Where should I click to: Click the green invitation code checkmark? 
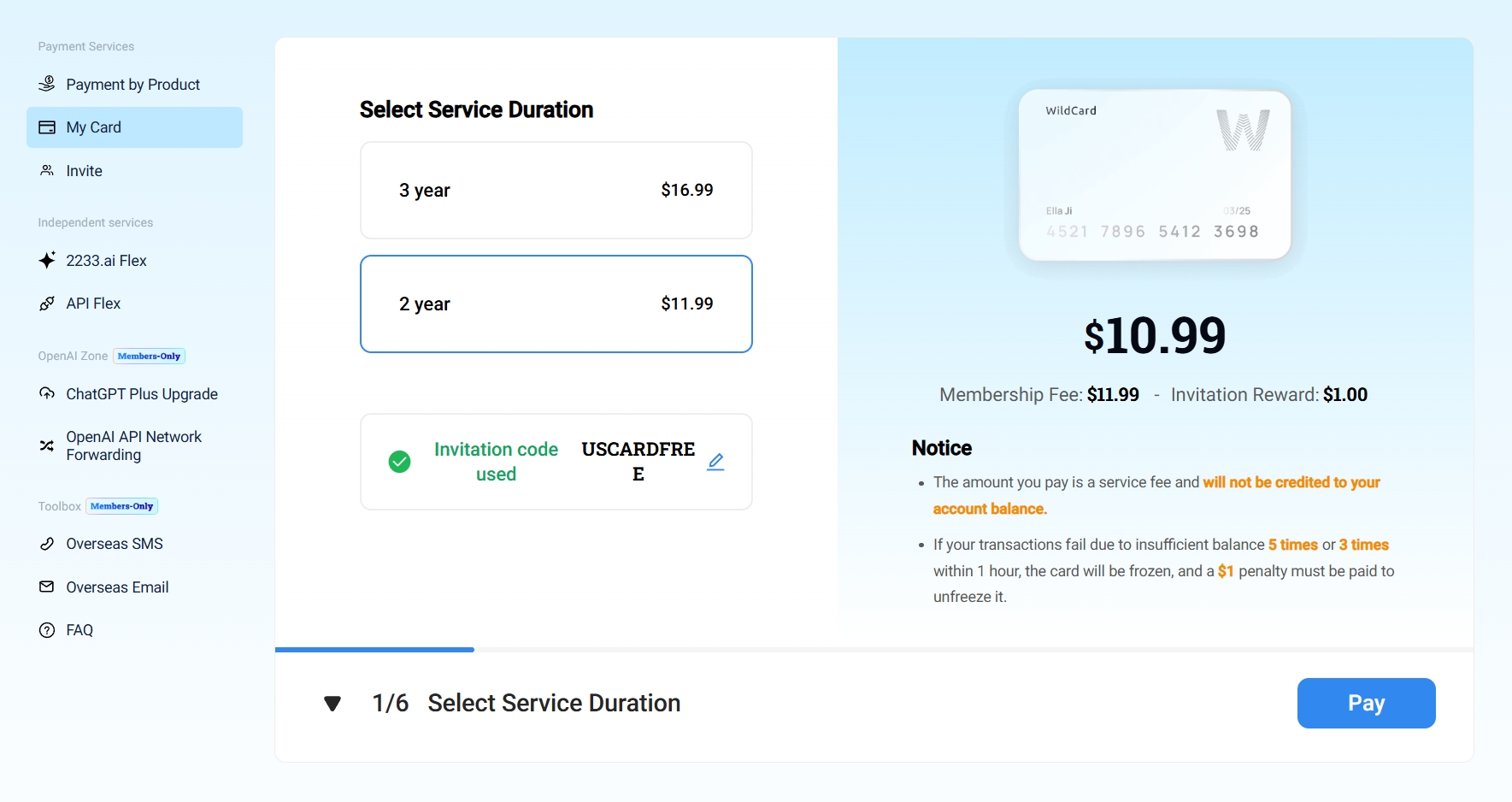(399, 462)
